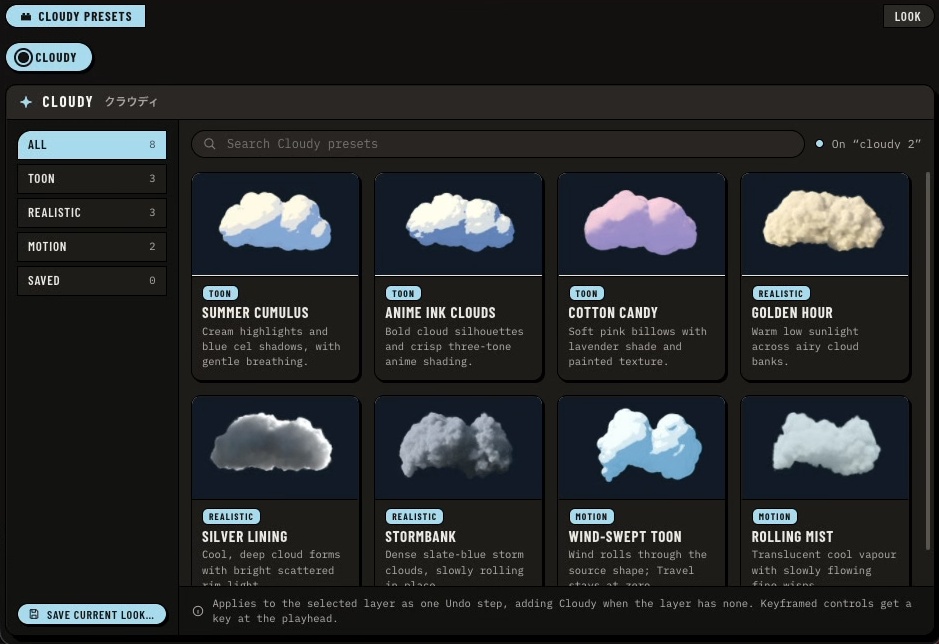Toggle the Cloudy radio pill

(49, 58)
